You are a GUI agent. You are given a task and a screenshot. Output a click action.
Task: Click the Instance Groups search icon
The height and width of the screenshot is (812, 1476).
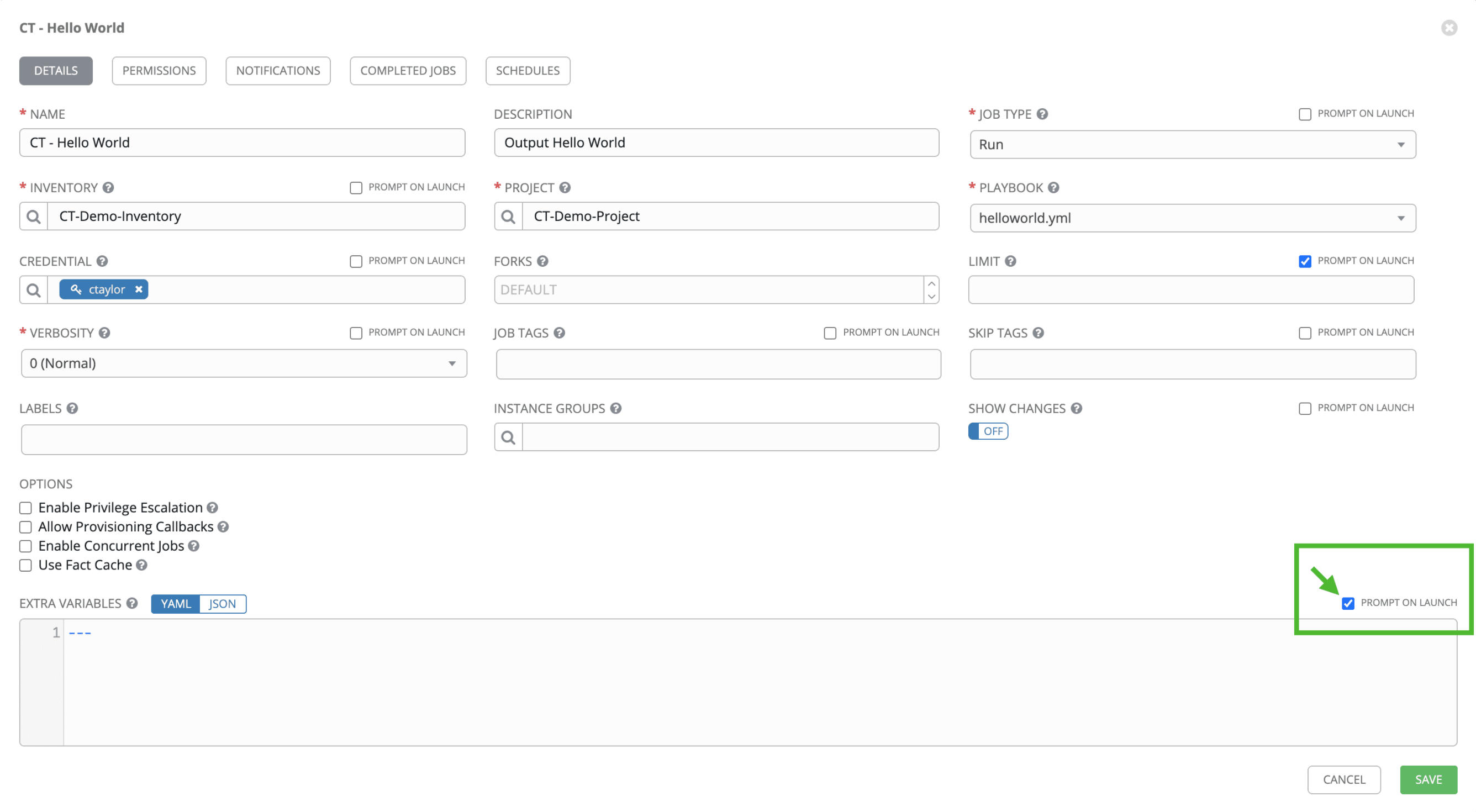tap(508, 438)
